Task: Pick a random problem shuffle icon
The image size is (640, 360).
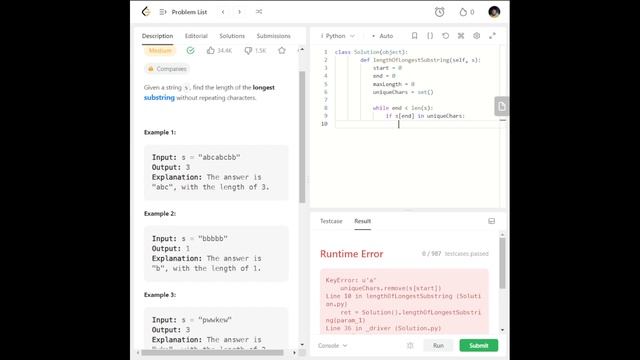Action: tap(259, 12)
